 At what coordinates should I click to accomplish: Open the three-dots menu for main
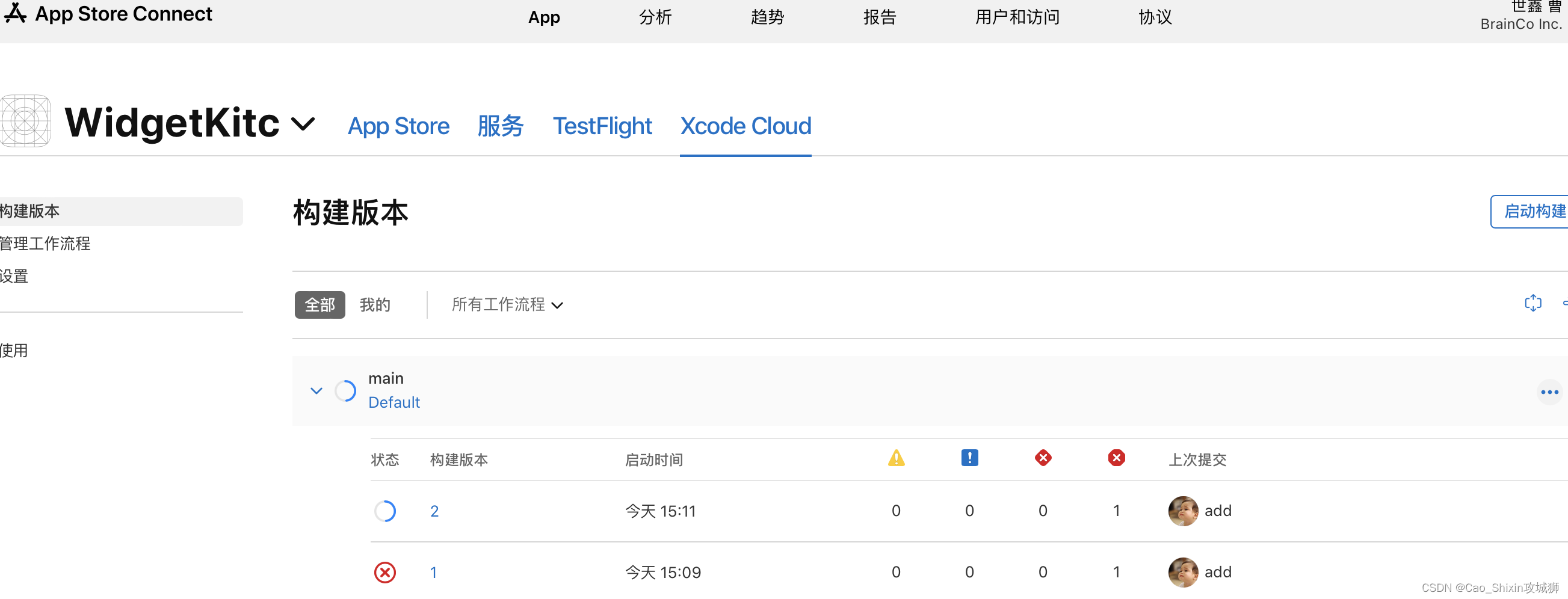1549,392
